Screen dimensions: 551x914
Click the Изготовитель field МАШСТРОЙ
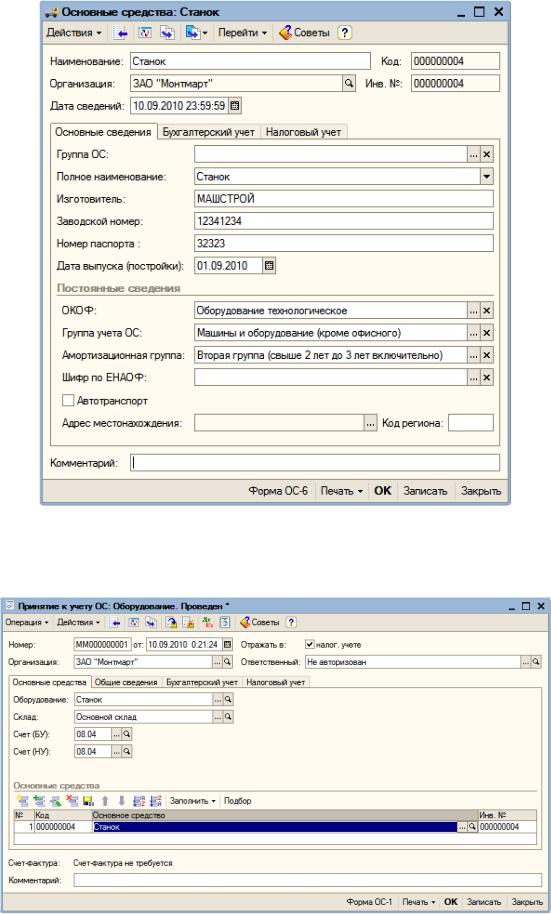click(344, 199)
